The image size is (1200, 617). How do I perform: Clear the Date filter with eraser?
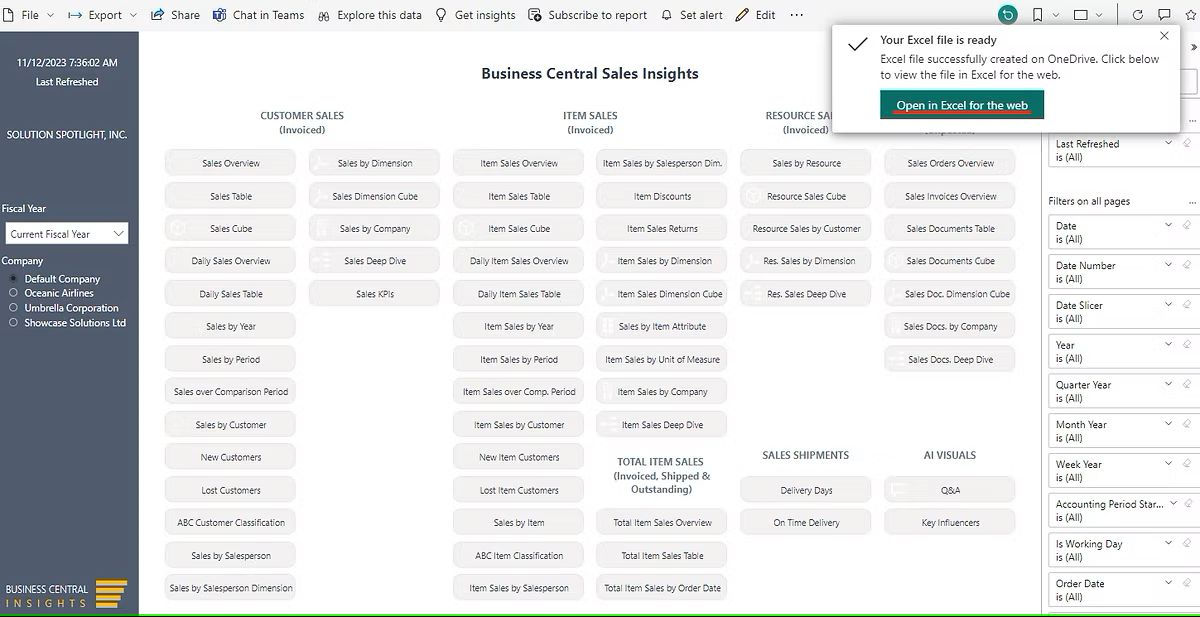[x=1187, y=226]
